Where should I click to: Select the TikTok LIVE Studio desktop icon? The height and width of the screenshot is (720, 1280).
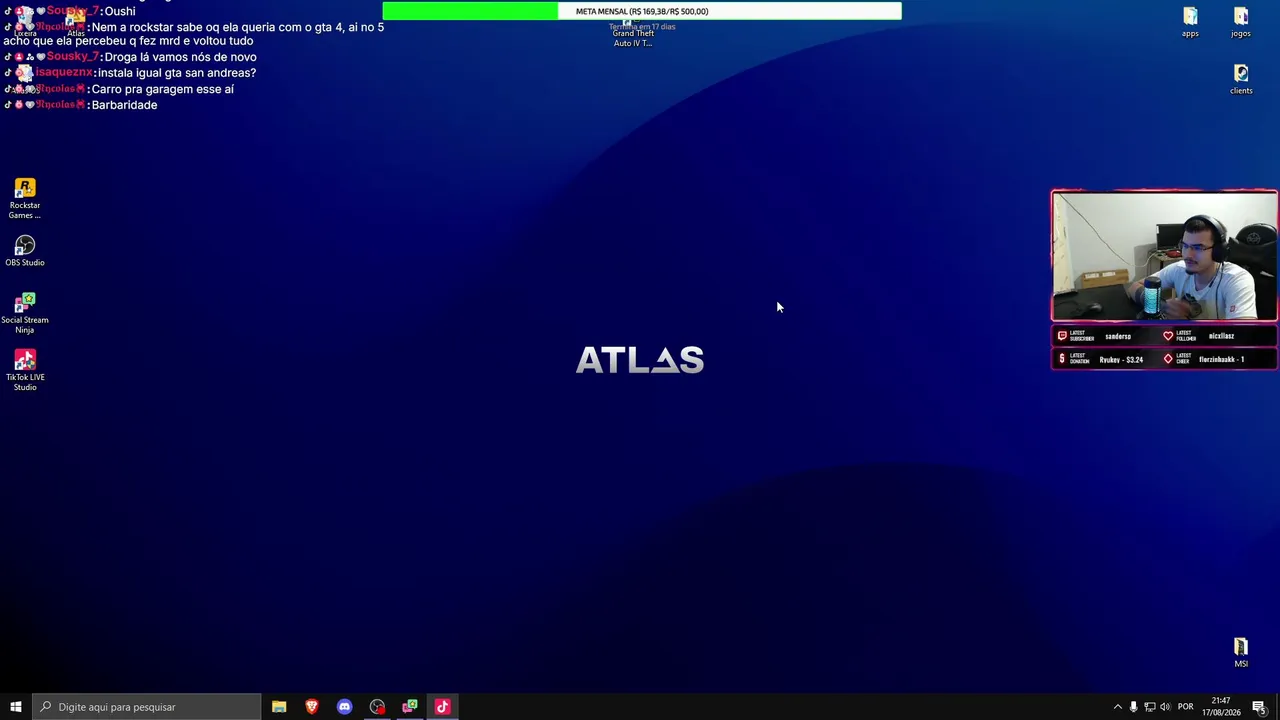[25, 370]
